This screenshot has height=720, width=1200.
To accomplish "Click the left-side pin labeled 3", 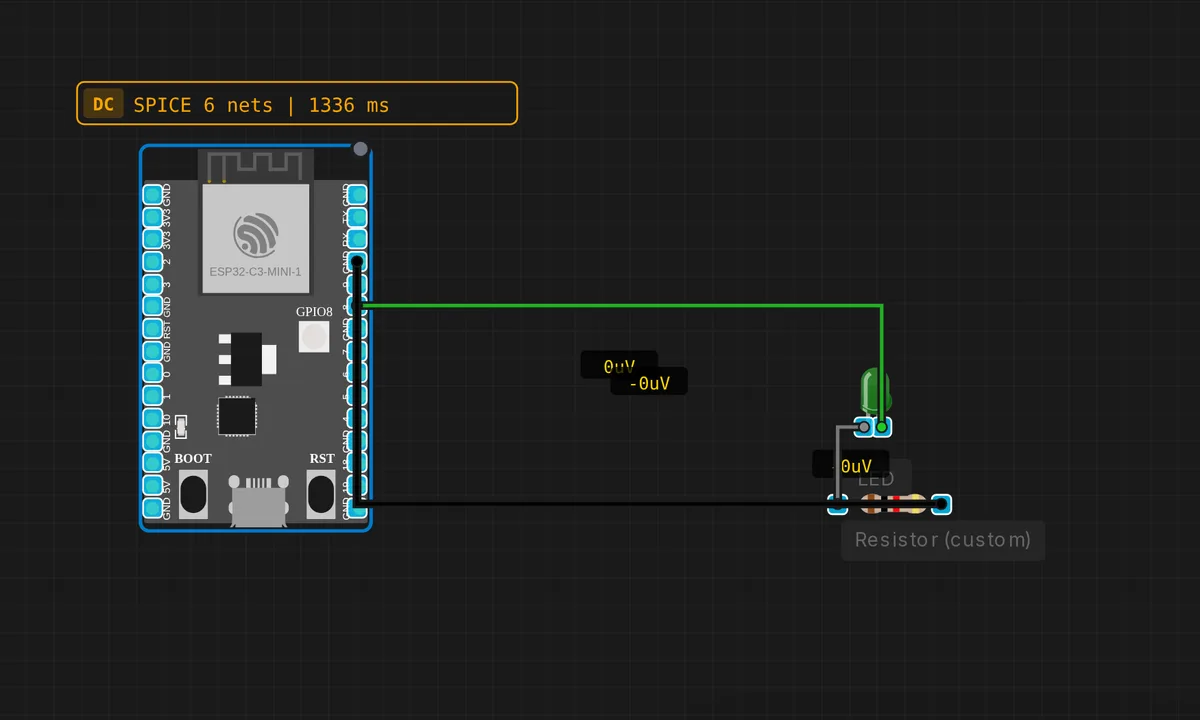I will click(x=152, y=283).
